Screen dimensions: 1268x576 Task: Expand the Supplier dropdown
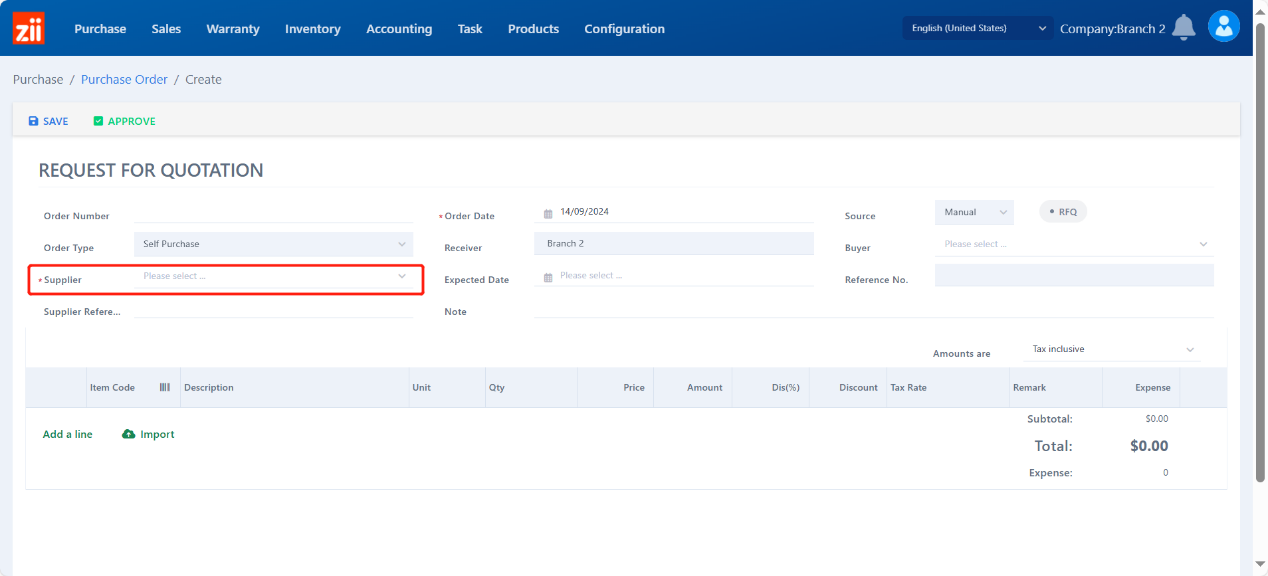pyautogui.click(x=272, y=276)
